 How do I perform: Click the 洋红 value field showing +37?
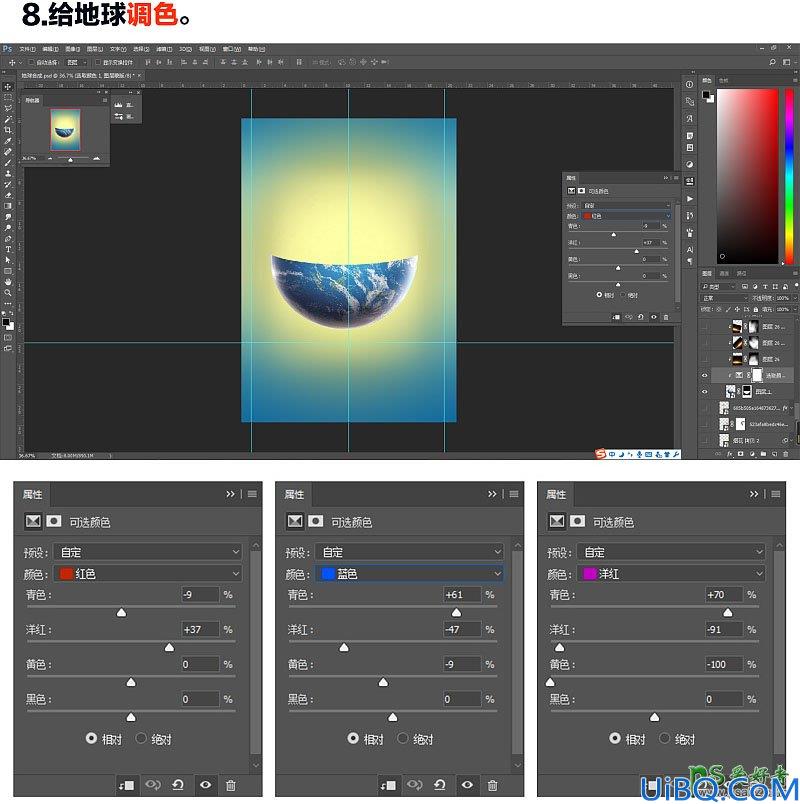(201, 630)
